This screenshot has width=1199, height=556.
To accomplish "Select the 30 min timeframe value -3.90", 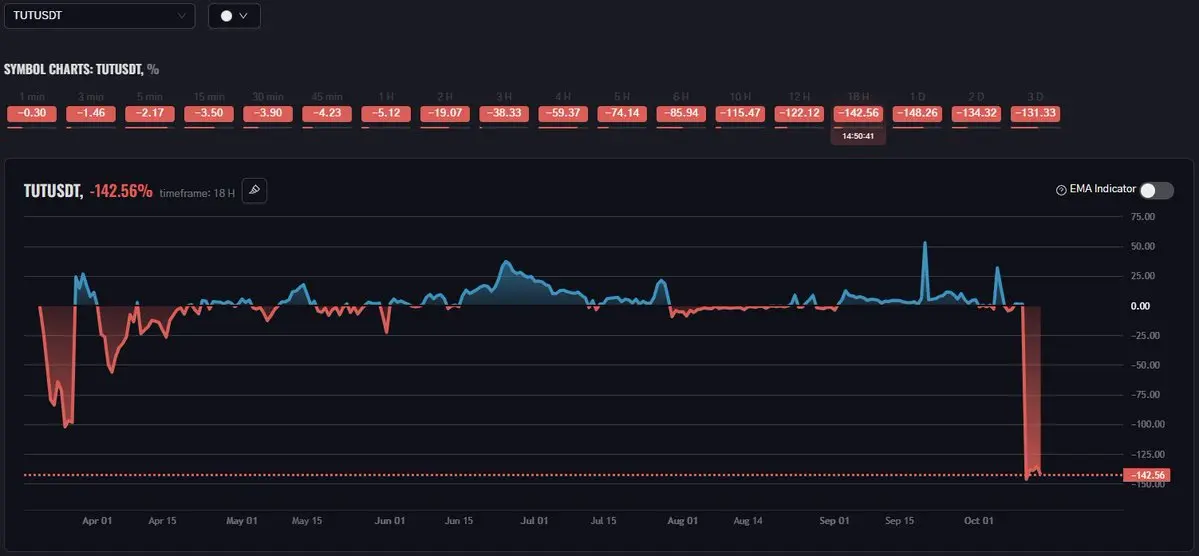I will 268,114.
